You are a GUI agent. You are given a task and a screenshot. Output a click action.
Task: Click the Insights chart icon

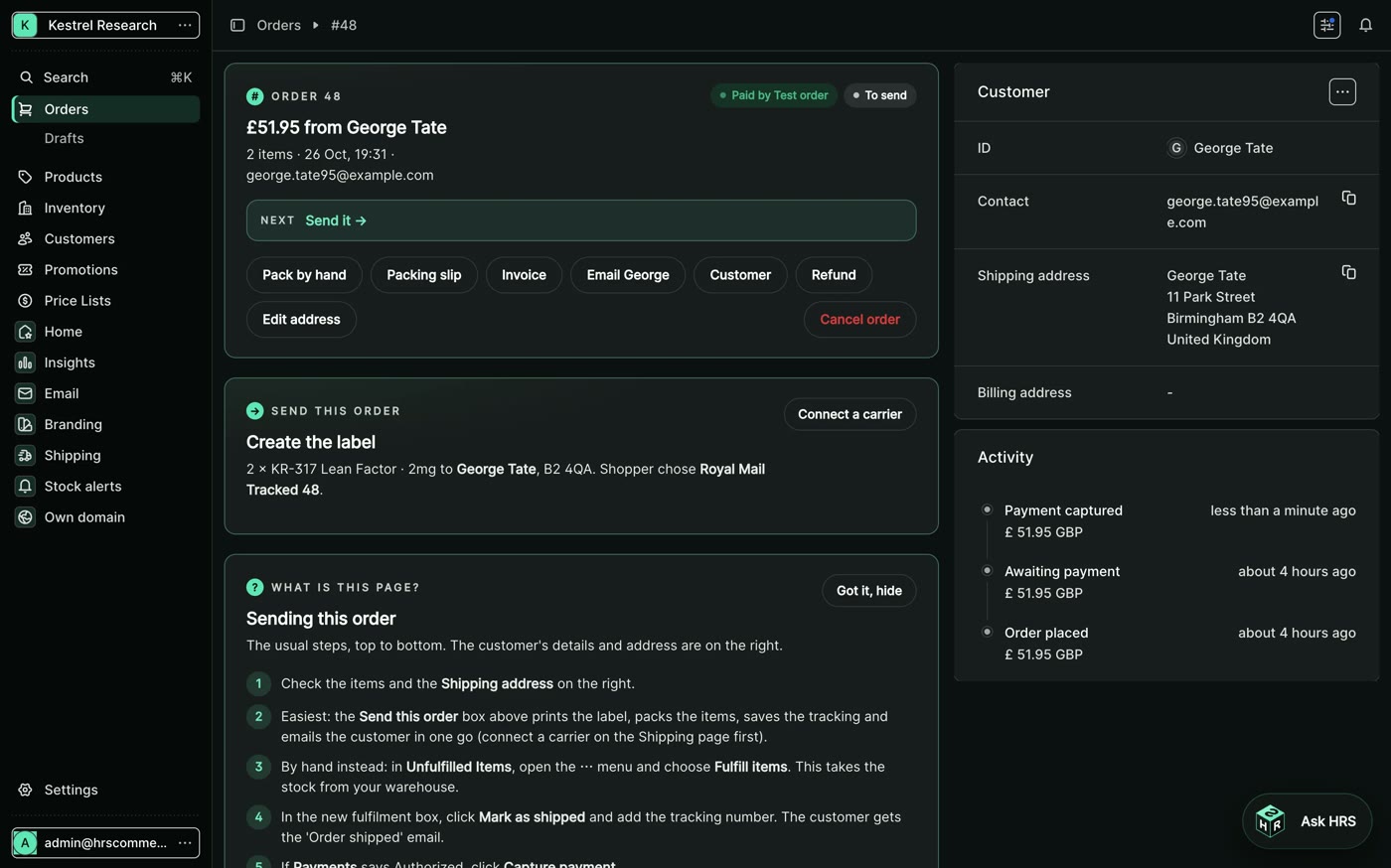pyautogui.click(x=25, y=362)
